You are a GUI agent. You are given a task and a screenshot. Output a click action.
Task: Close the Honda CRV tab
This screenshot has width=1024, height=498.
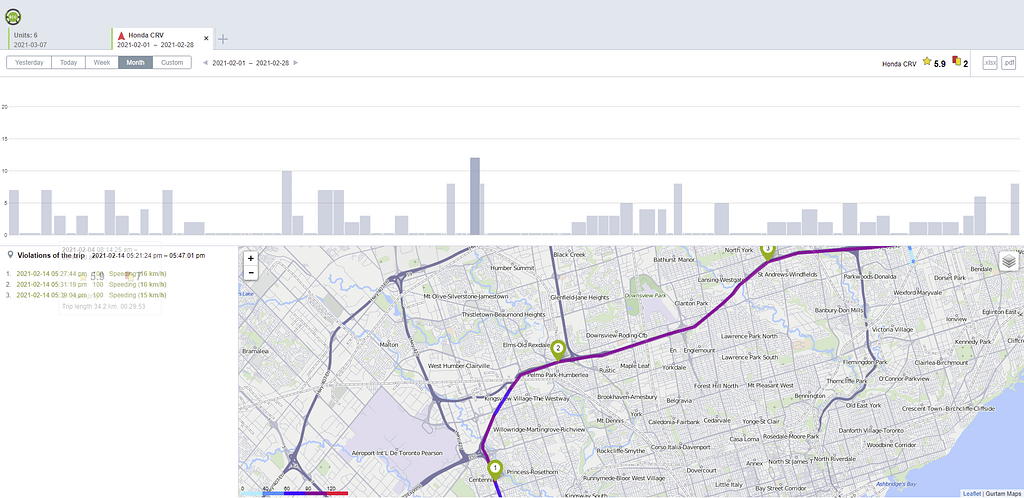207,39
